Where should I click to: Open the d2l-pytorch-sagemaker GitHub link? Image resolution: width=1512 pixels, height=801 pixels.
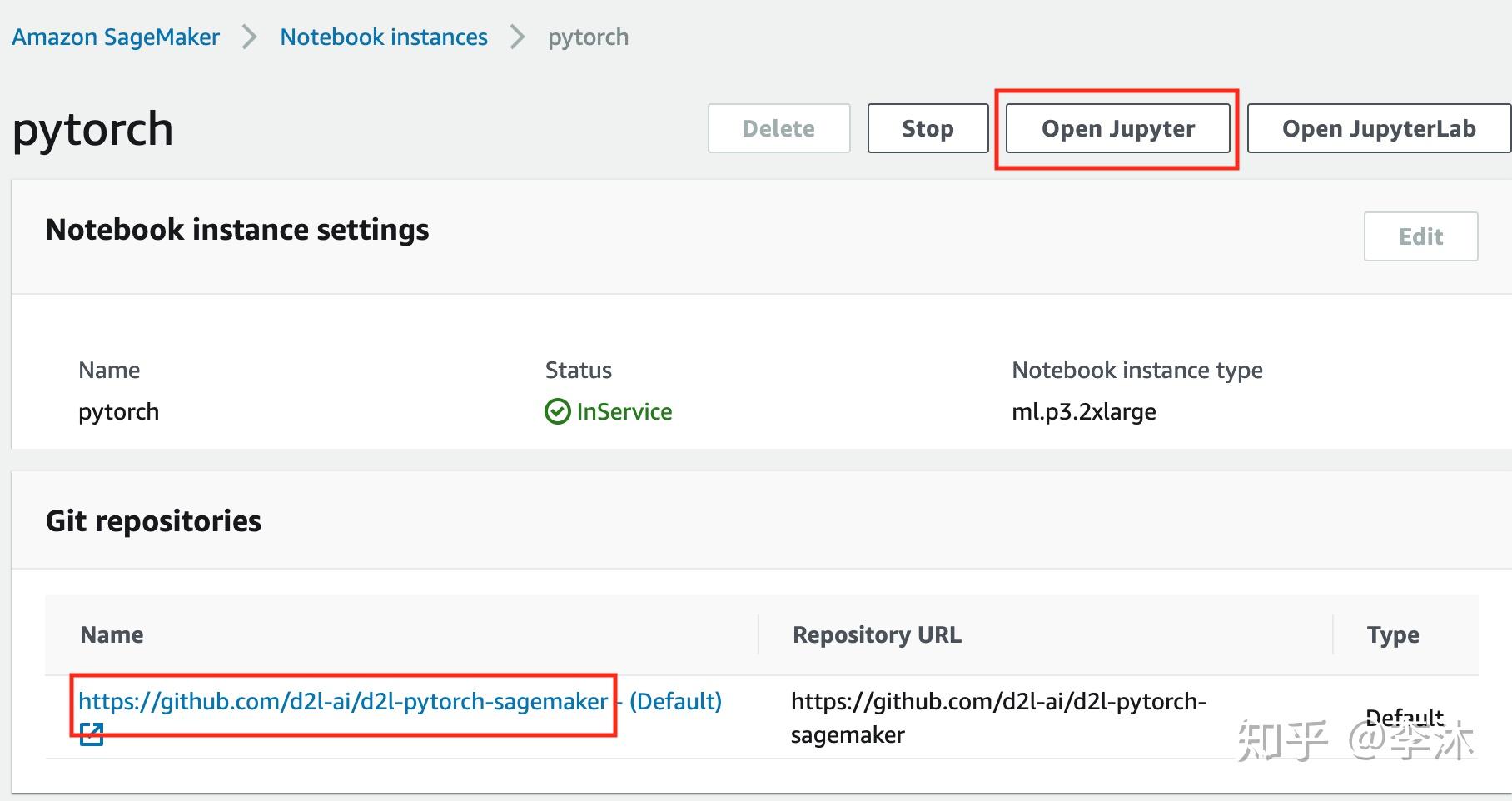pos(343,702)
